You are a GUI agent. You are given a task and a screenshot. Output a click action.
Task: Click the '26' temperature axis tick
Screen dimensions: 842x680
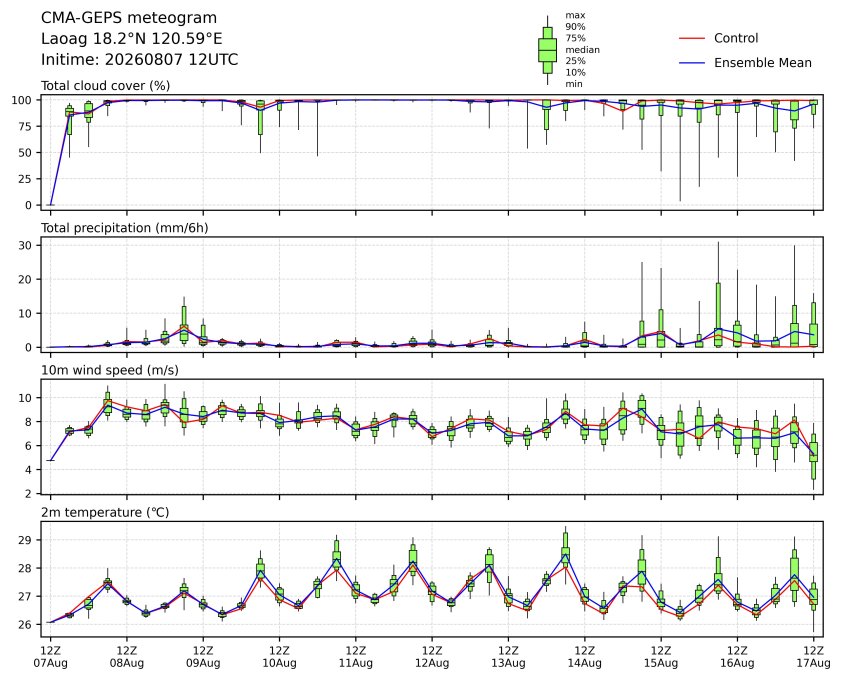point(26,625)
